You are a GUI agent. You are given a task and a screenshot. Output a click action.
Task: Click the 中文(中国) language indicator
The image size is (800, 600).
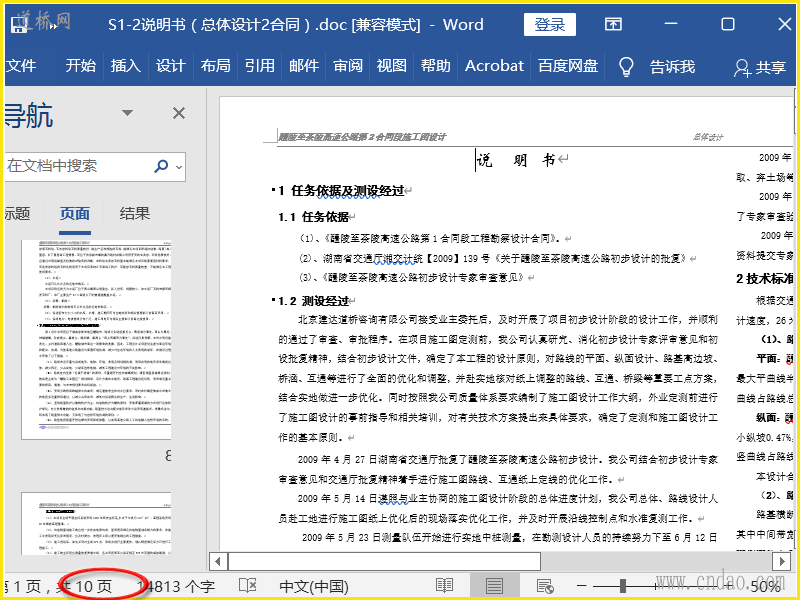pos(314,587)
